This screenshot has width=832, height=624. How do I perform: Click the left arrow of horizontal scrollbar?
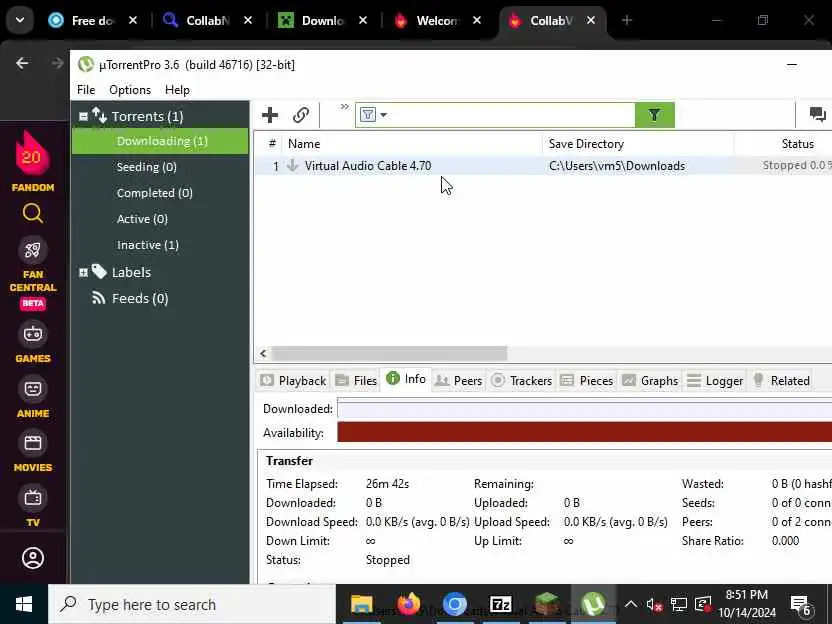click(x=263, y=353)
